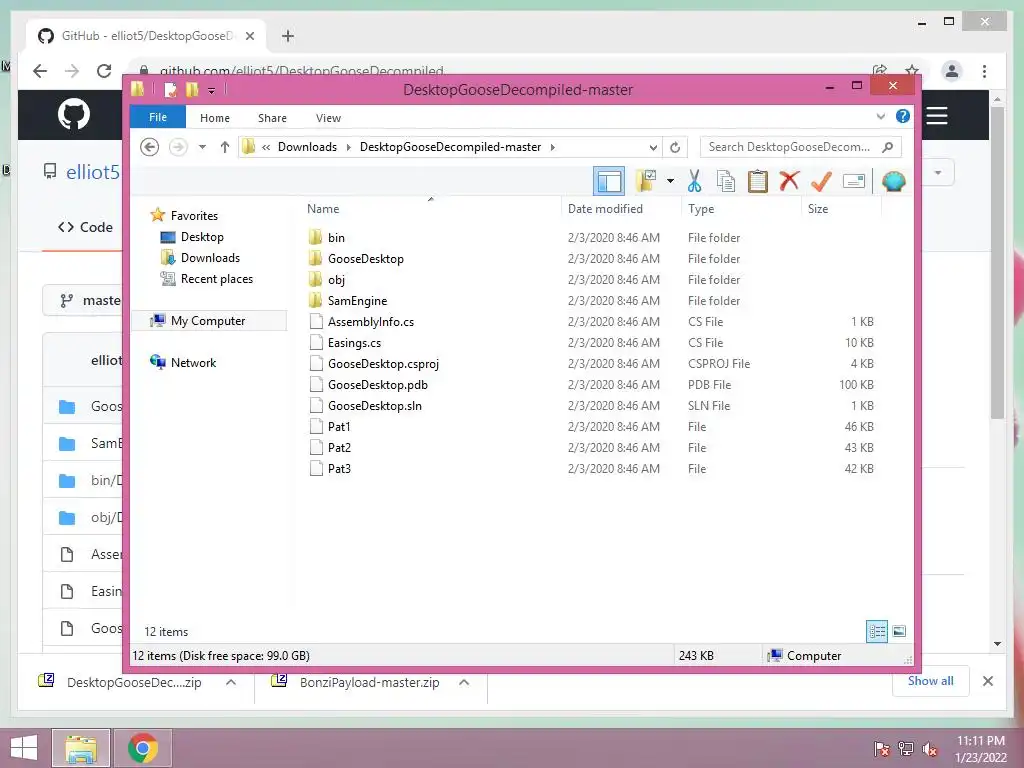Viewport: 1024px width, 768px height.
Task: Click the search magnifier icon
Action: pyautogui.click(x=888, y=147)
